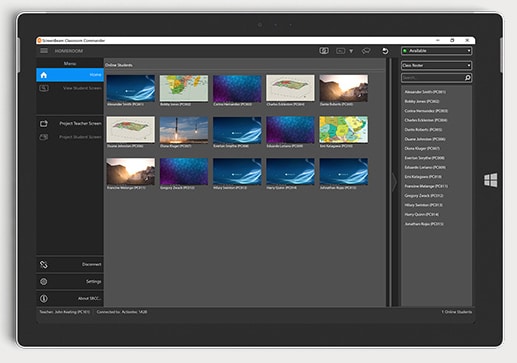
Task: Select Corina Hernandez (PC003) in roster list
Action: 426,111
